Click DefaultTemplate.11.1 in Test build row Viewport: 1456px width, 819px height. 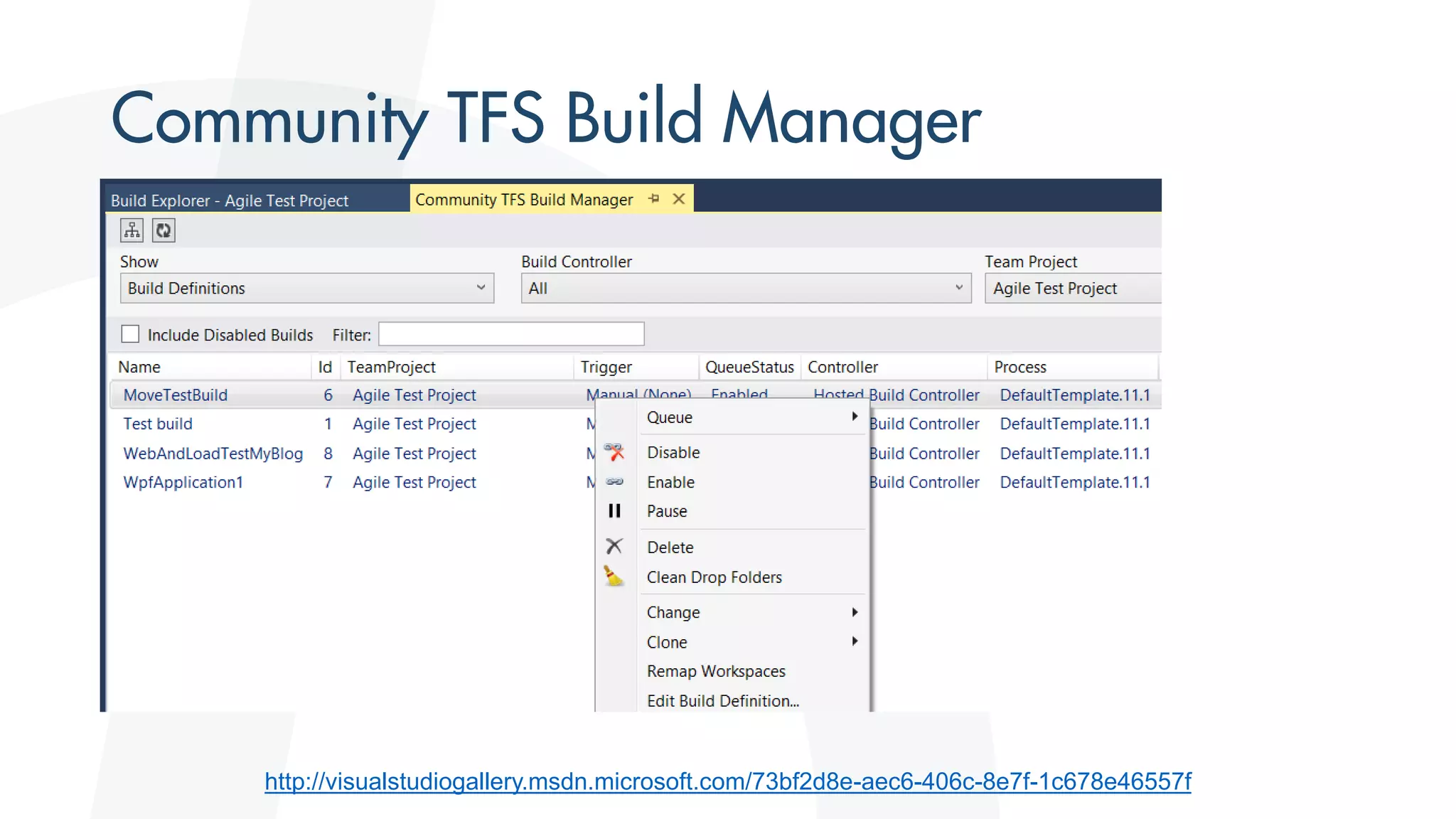1075,424
